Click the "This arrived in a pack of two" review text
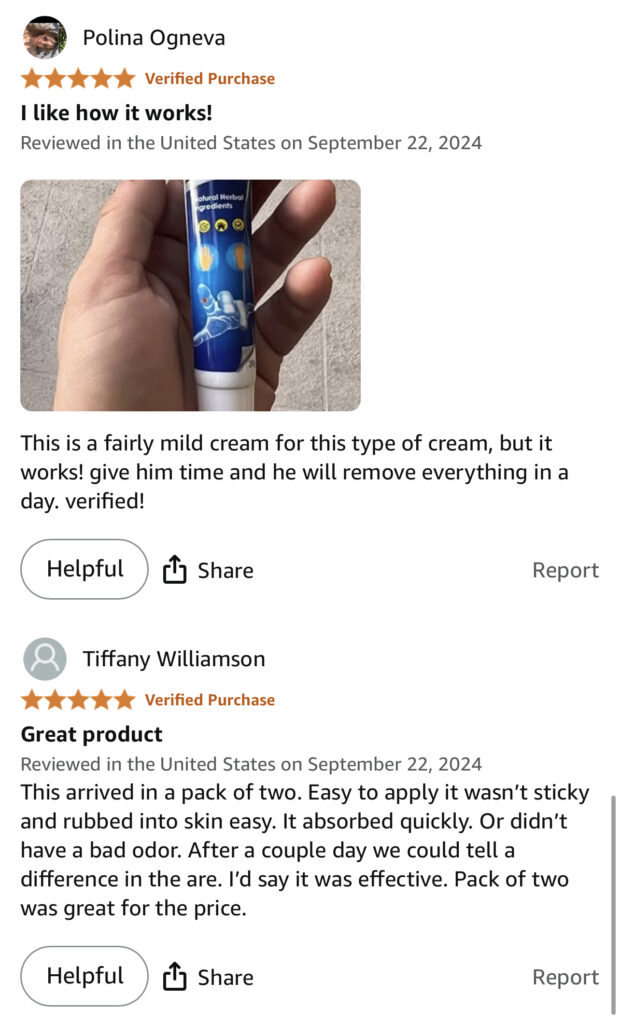The height and width of the screenshot is (1024, 620). tap(305, 850)
